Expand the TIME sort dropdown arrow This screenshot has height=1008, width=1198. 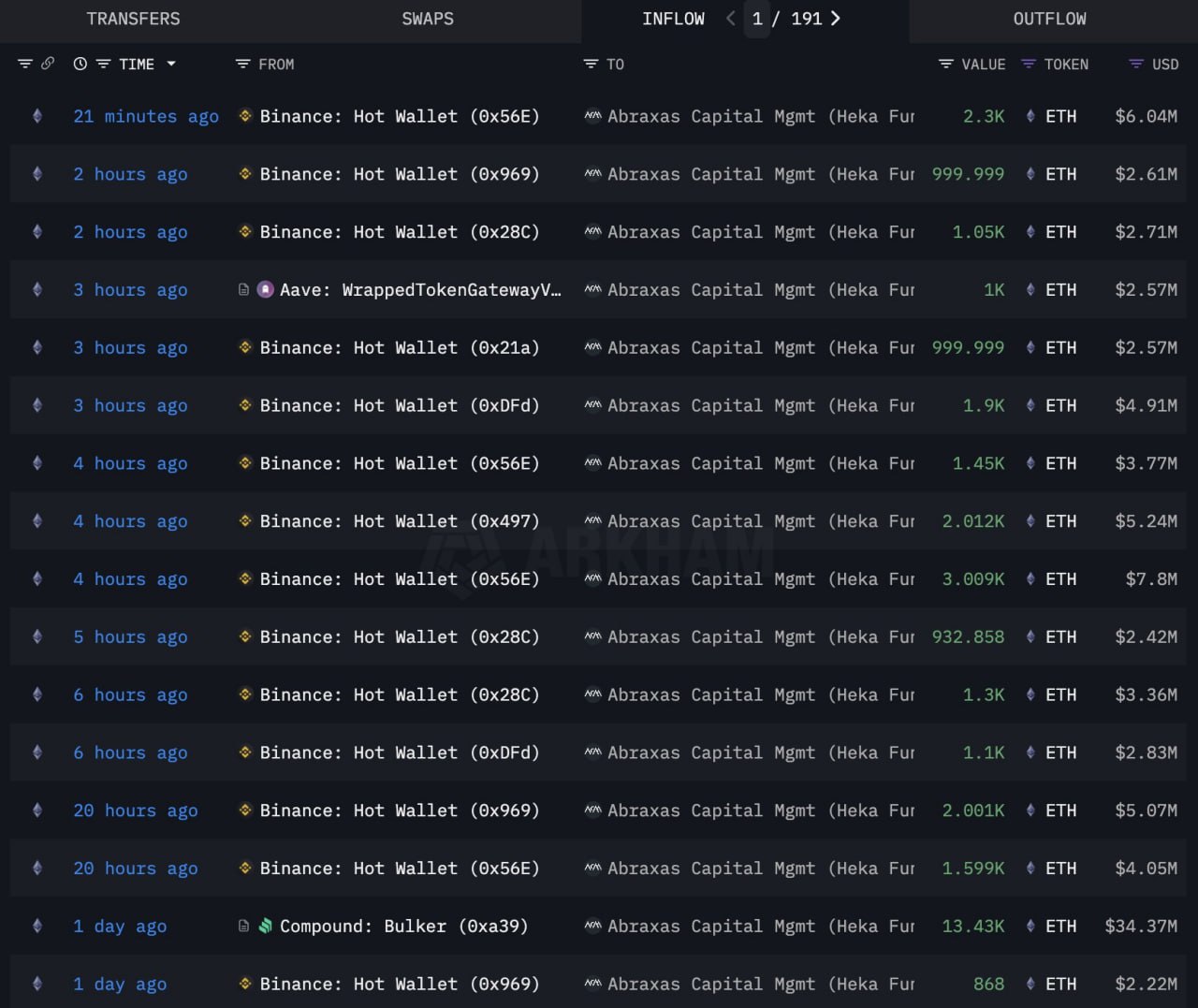pyautogui.click(x=171, y=64)
